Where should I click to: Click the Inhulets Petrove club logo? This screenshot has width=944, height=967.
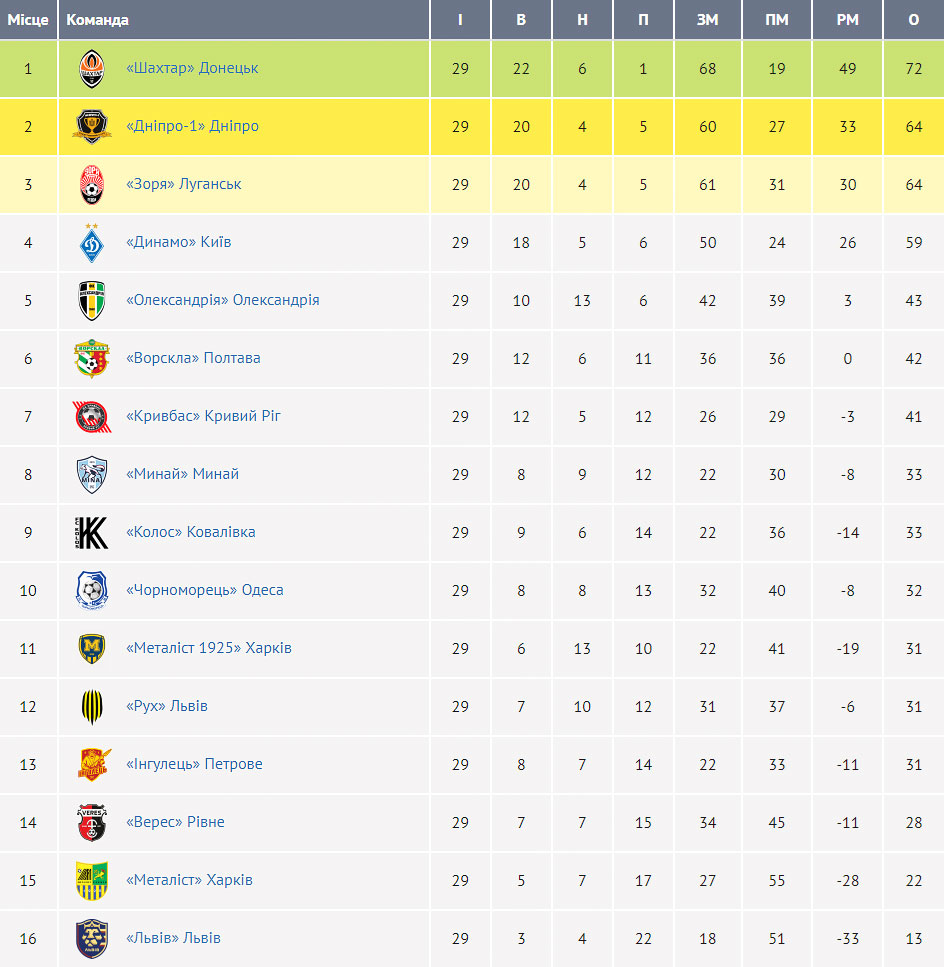tap(94, 764)
